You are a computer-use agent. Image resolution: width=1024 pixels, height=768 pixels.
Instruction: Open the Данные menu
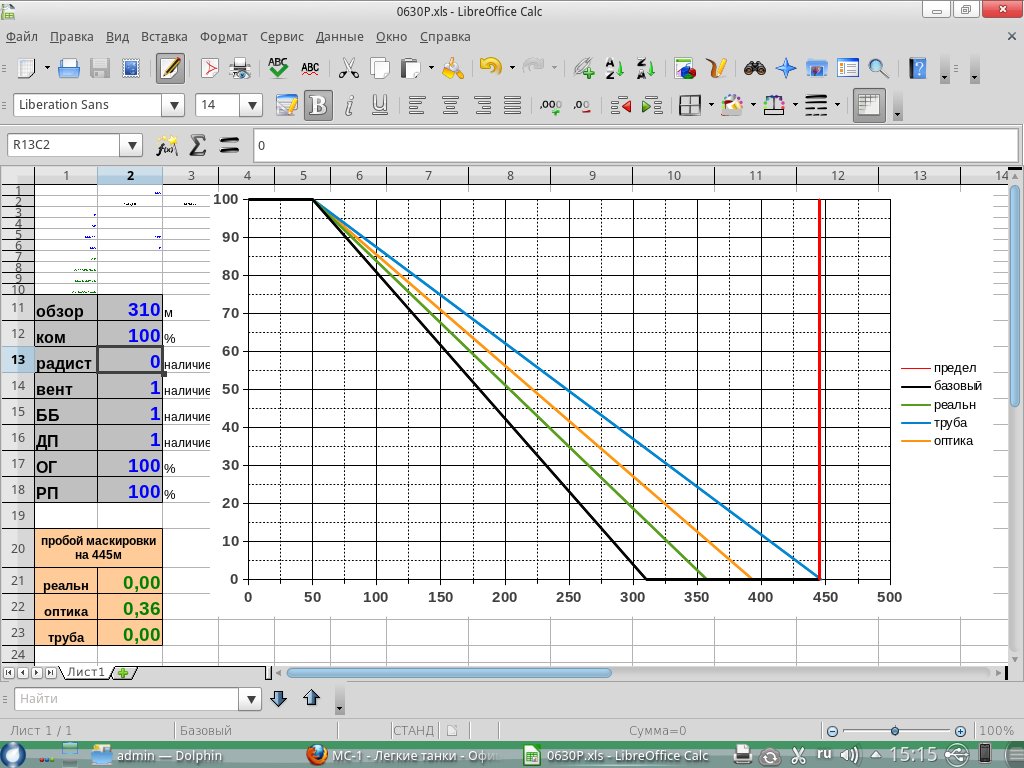click(x=339, y=36)
